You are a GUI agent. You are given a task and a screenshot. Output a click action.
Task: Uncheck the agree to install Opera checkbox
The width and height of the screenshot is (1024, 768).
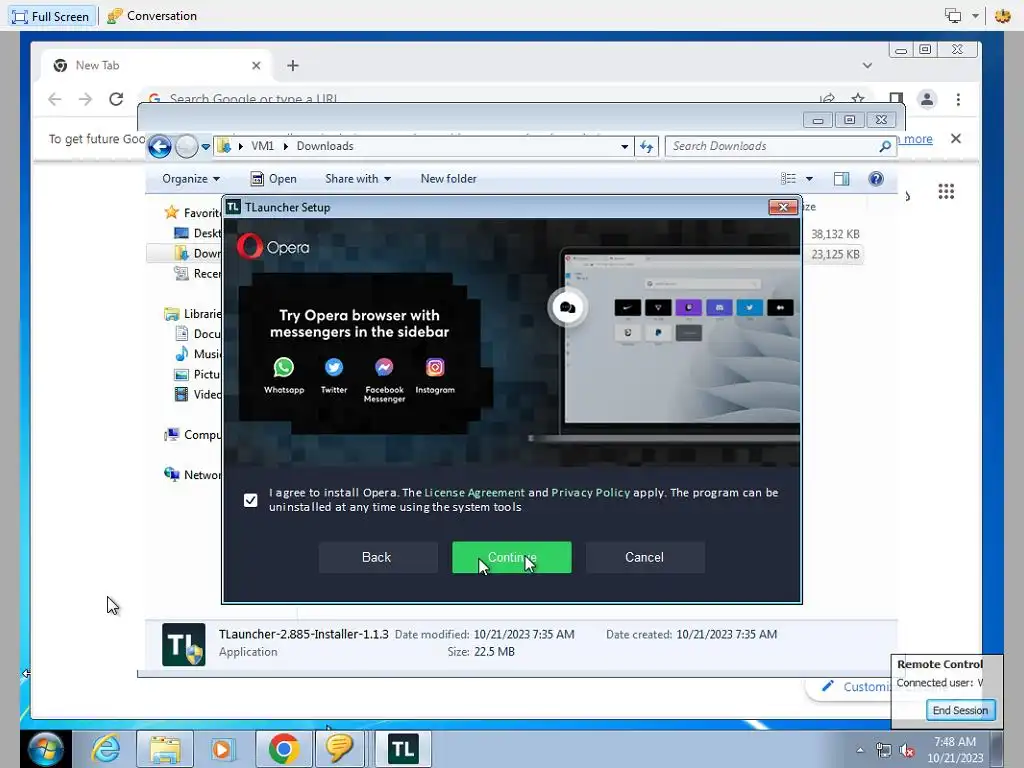[250, 500]
